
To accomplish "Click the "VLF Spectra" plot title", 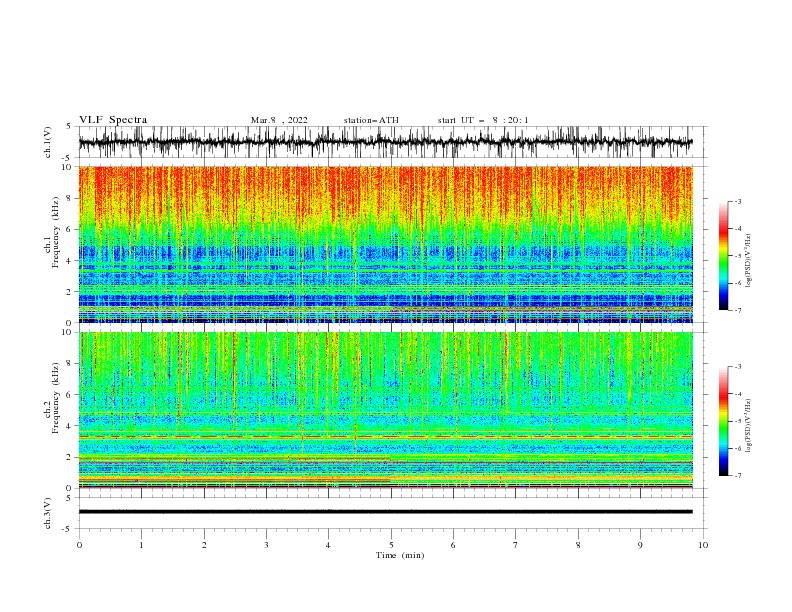I will (113, 120).
